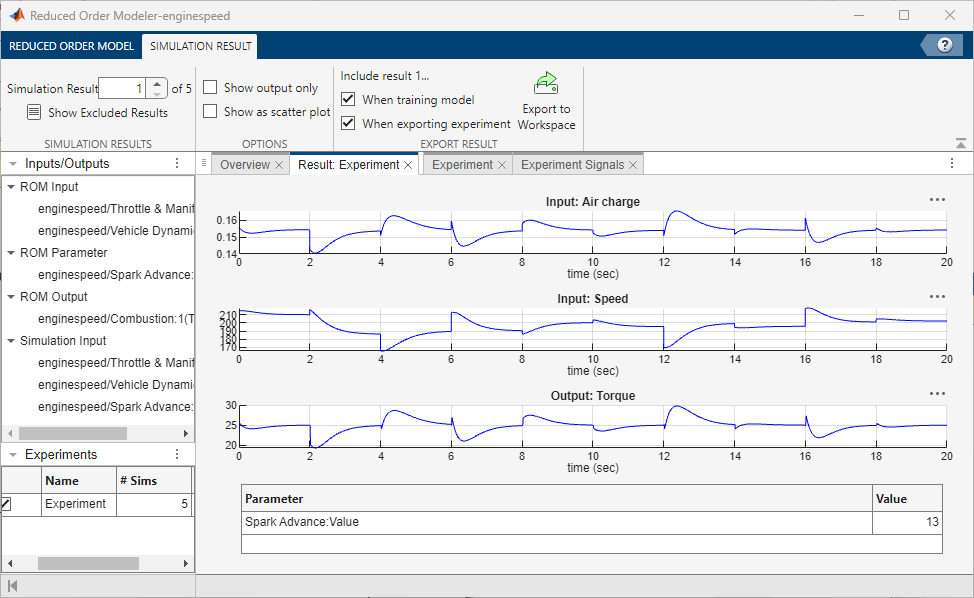Increment the Simulation Result number with the up arrow

(156, 83)
